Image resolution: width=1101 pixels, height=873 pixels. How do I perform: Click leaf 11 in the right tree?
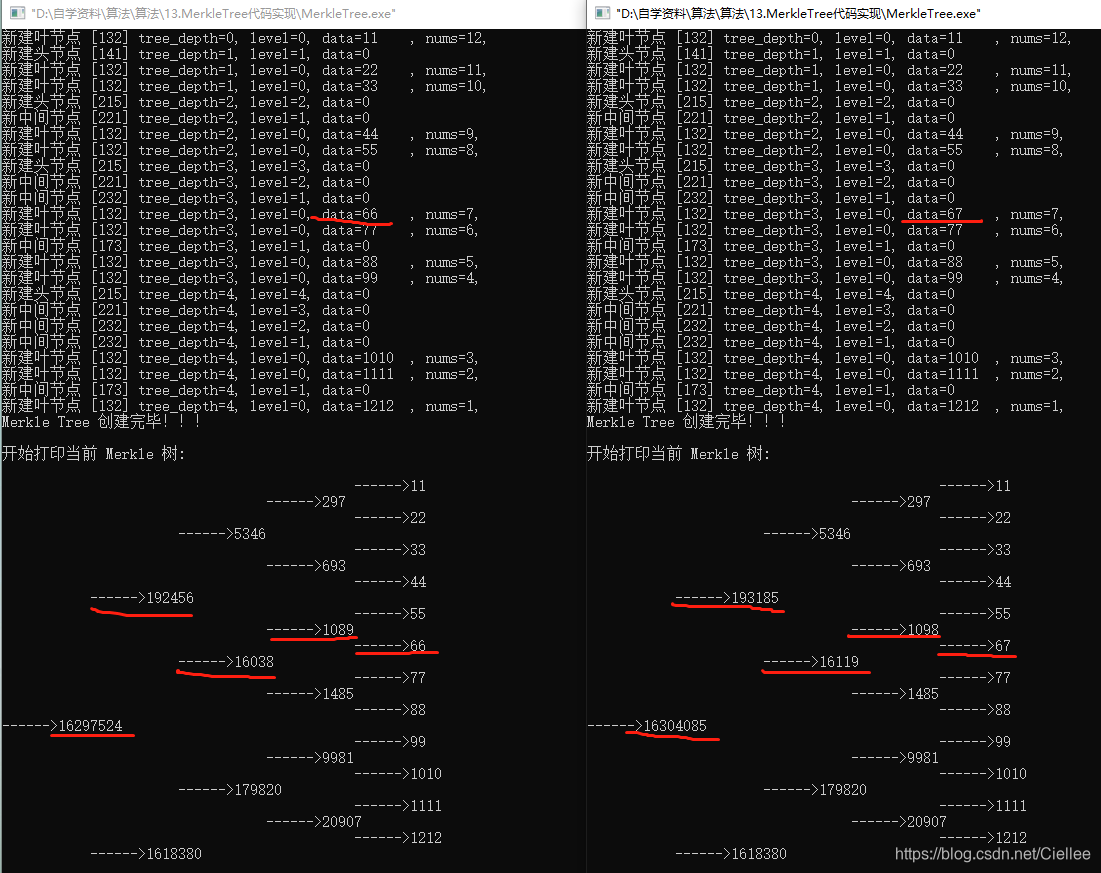pyautogui.click(x=1003, y=485)
